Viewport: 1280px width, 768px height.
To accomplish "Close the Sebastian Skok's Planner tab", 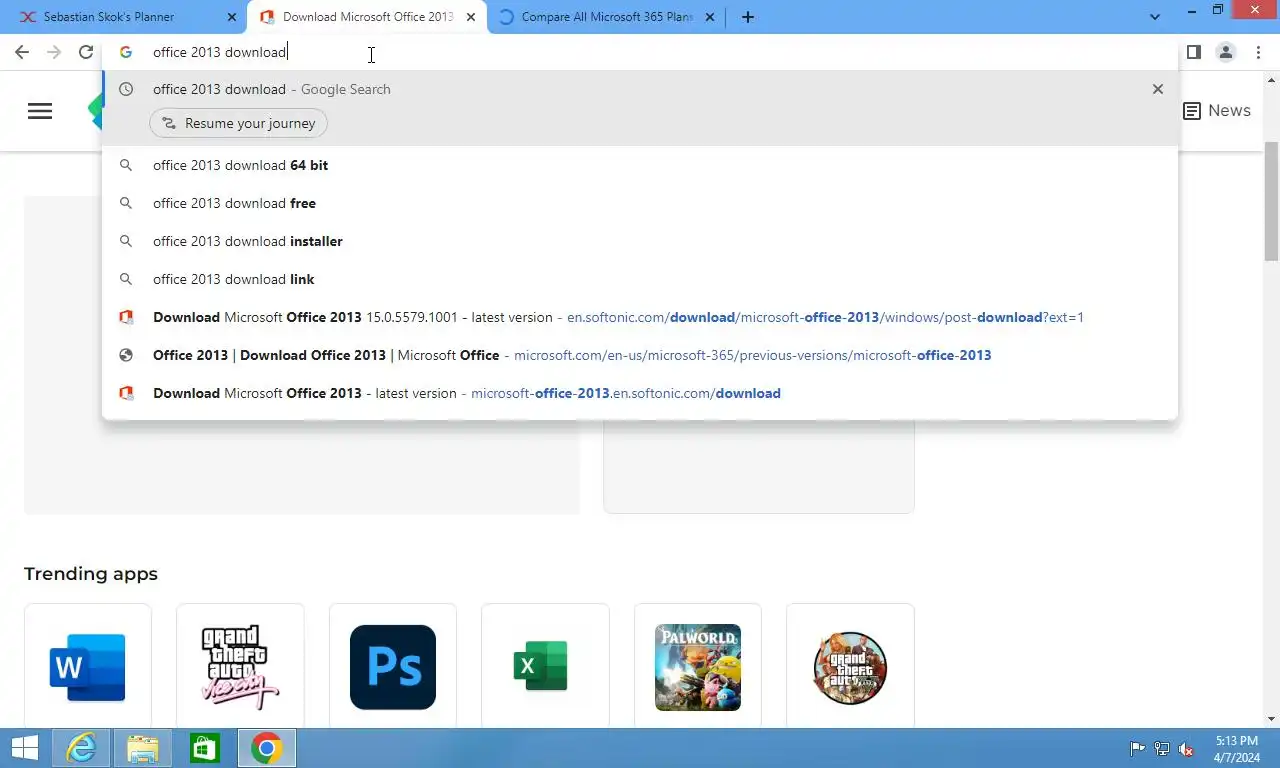I will [x=232, y=17].
